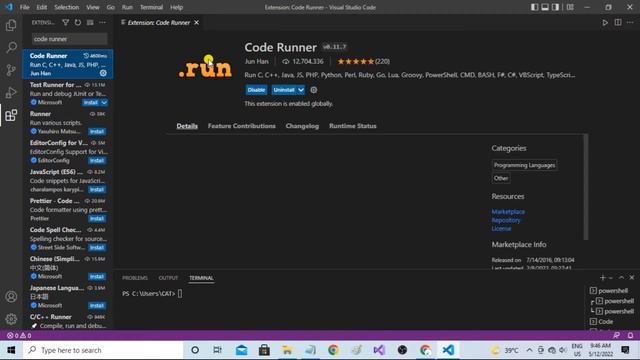
Task: Focus the extensions search box
Action: (x=69, y=39)
